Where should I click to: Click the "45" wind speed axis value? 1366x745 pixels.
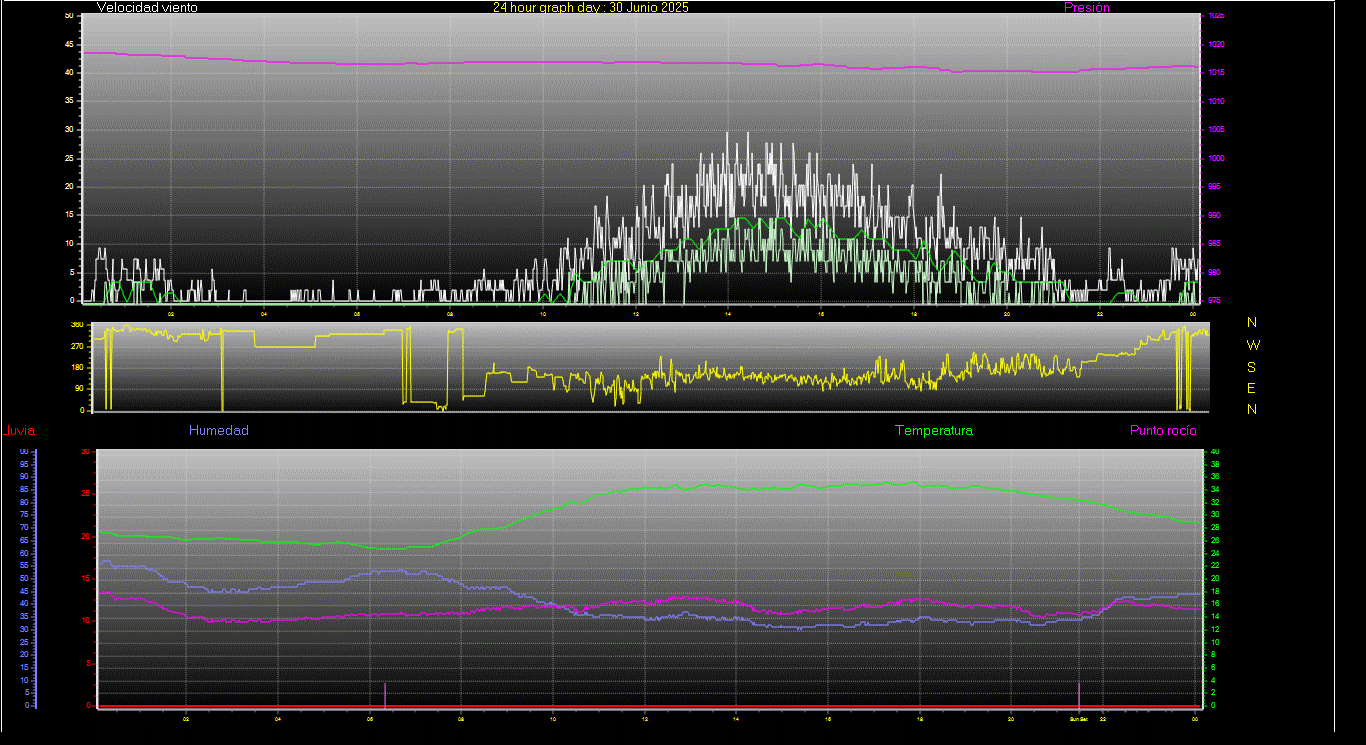(x=69, y=45)
